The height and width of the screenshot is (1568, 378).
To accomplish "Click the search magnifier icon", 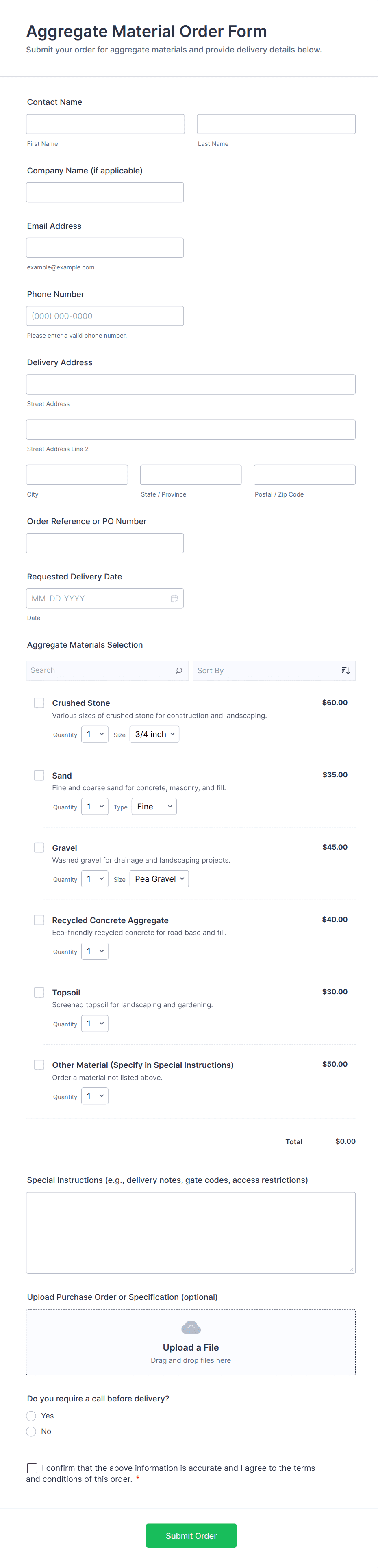I will [x=179, y=671].
